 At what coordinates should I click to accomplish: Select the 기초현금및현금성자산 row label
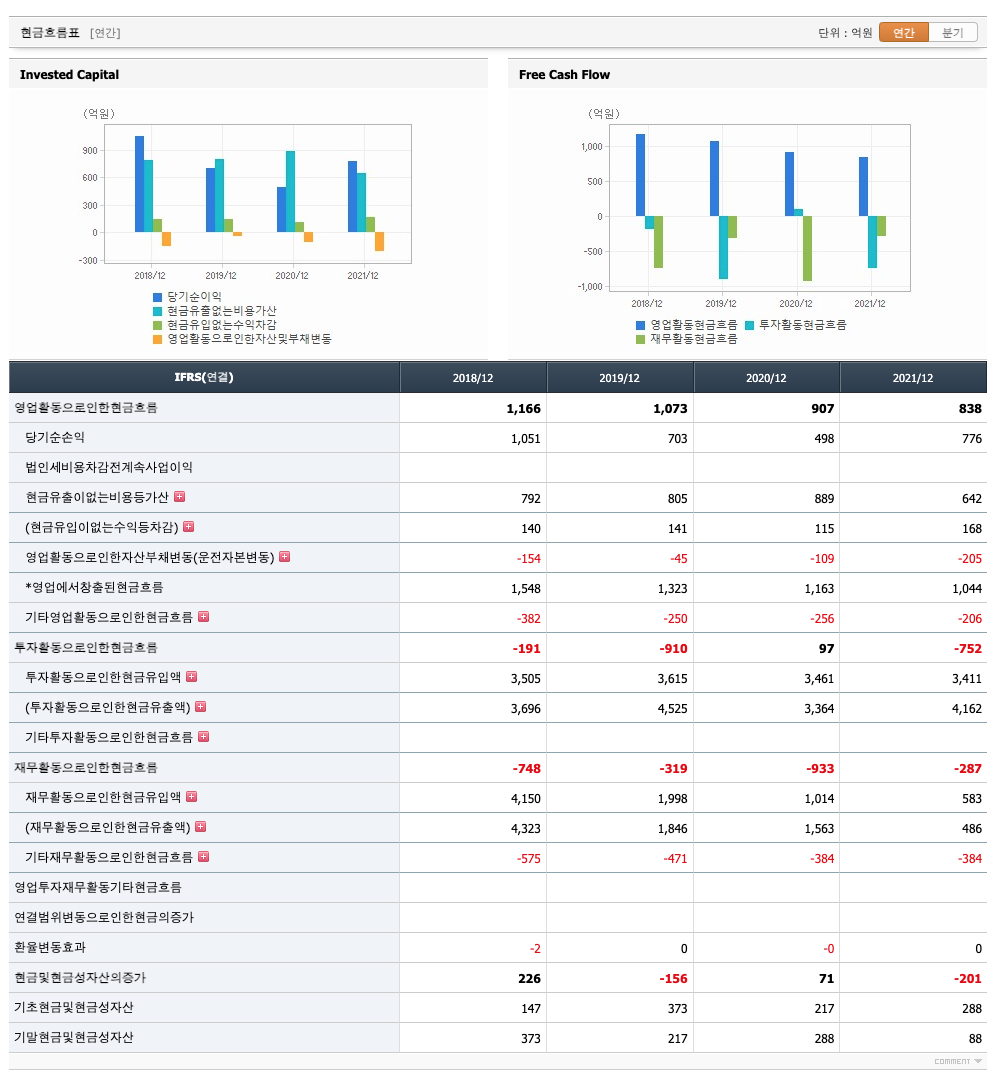click(74, 1007)
